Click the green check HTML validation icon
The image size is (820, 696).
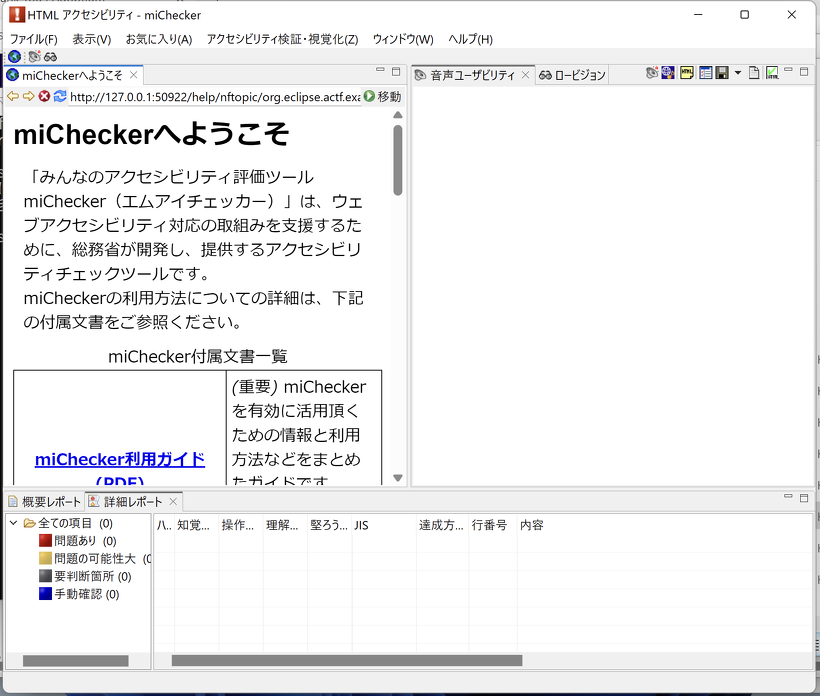(772, 73)
